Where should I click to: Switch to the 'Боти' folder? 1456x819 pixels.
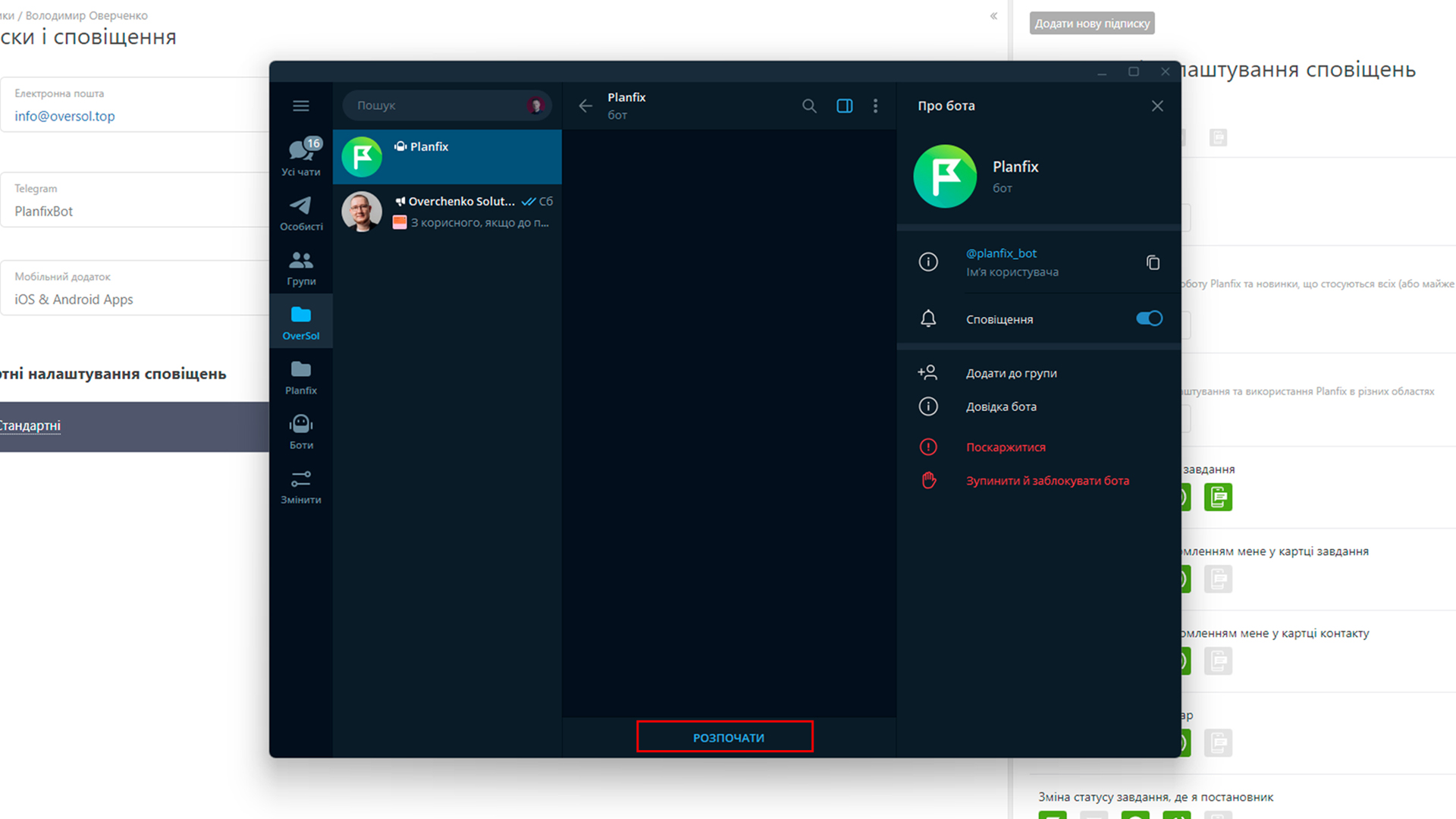(x=301, y=431)
